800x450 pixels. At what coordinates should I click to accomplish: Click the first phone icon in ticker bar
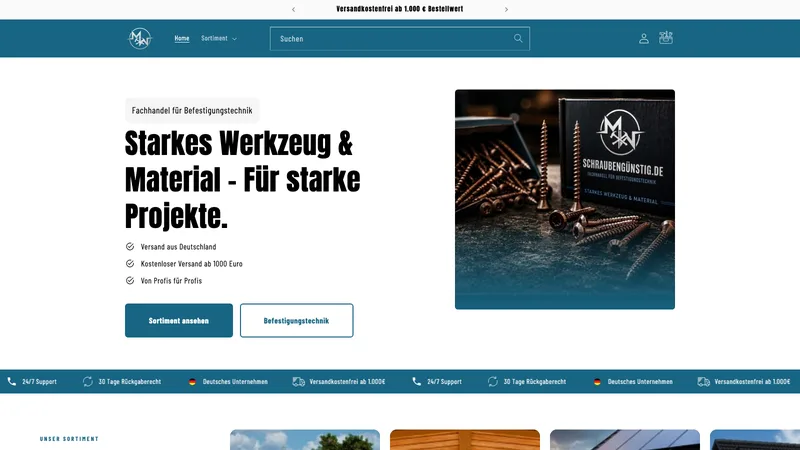point(12,381)
